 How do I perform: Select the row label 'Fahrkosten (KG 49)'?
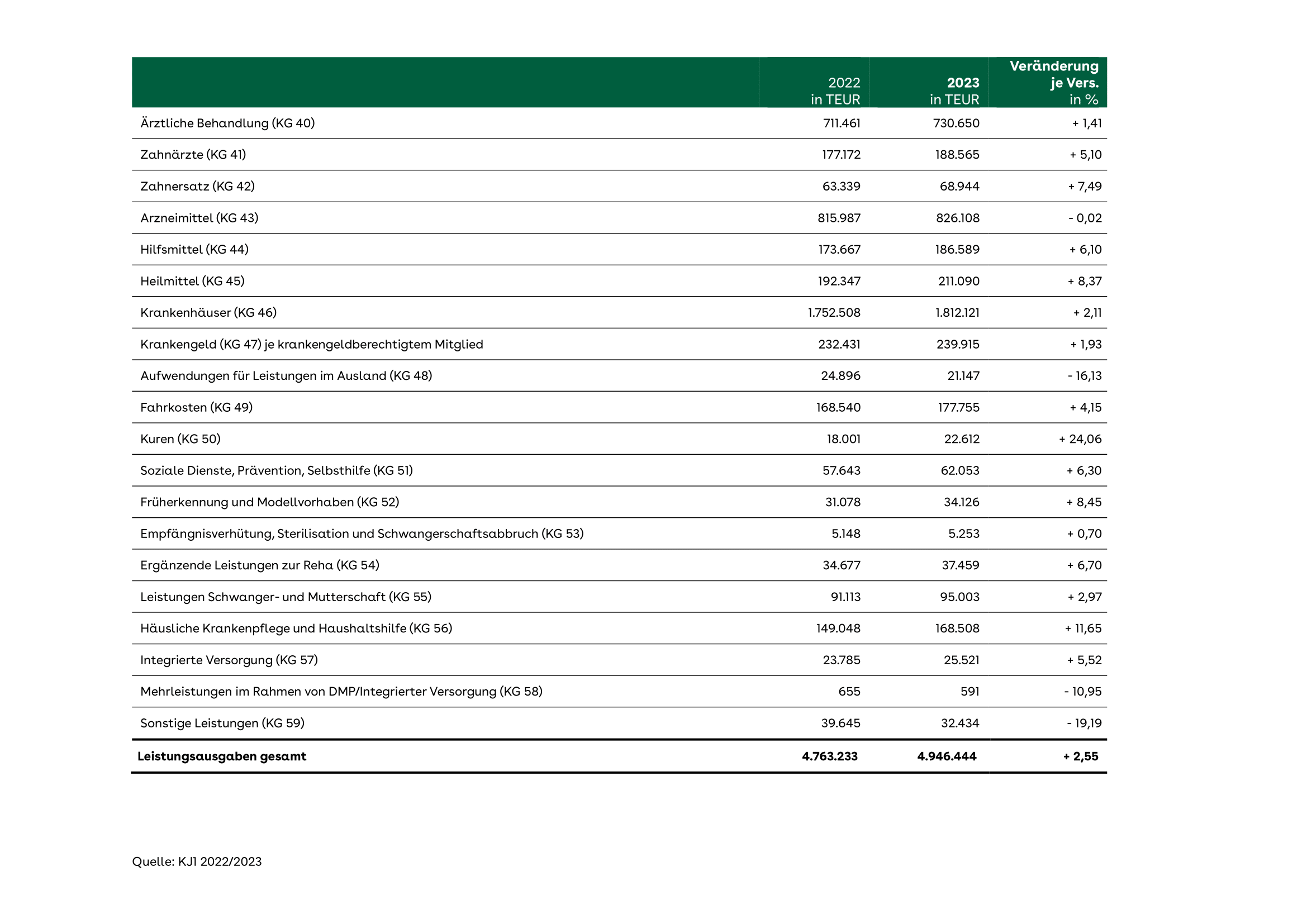coord(196,407)
